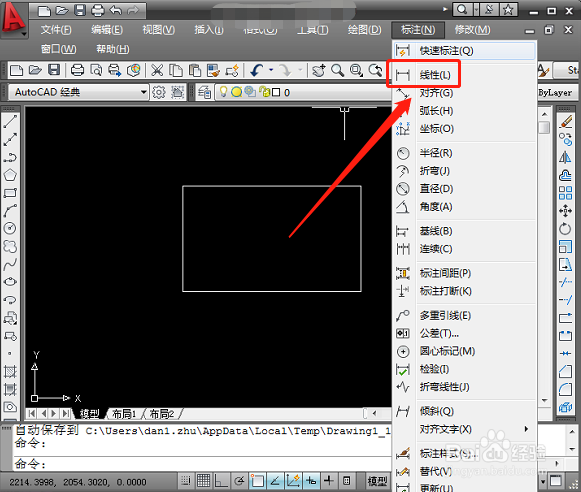581x492 pixels.
Task: Choose 公差(T)... menu entry
Action: (465, 333)
